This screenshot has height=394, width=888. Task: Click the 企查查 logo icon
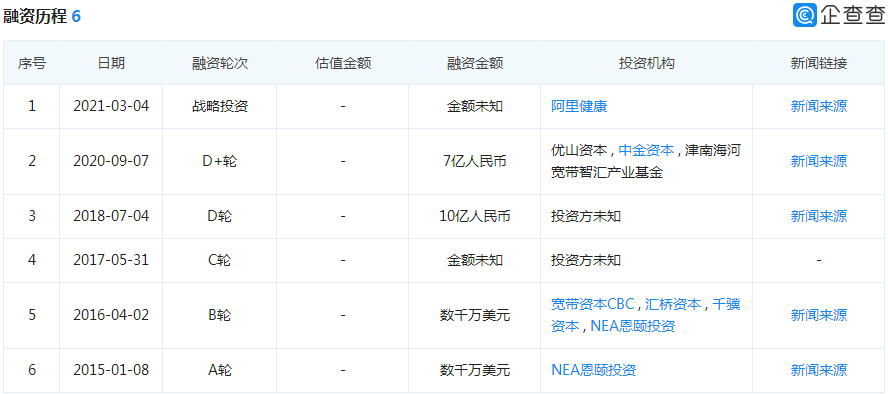805,15
